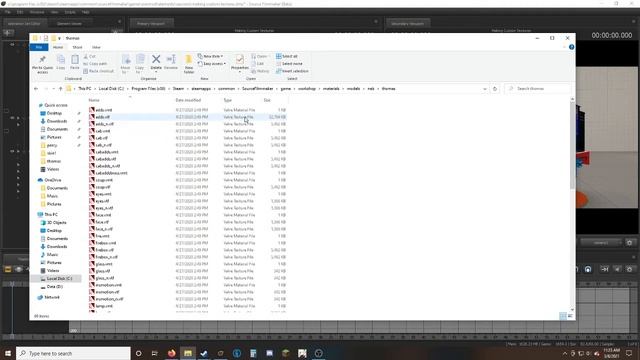
Task: Switch to the Share ribbon tab
Action: pos(77,47)
